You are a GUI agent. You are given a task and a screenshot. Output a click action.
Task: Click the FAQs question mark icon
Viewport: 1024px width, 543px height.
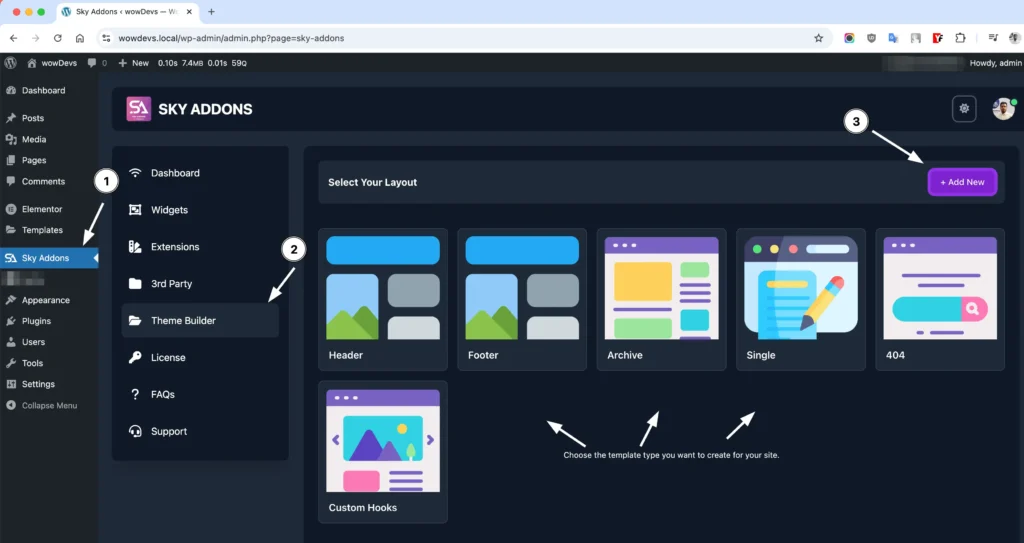tap(135, 394)
